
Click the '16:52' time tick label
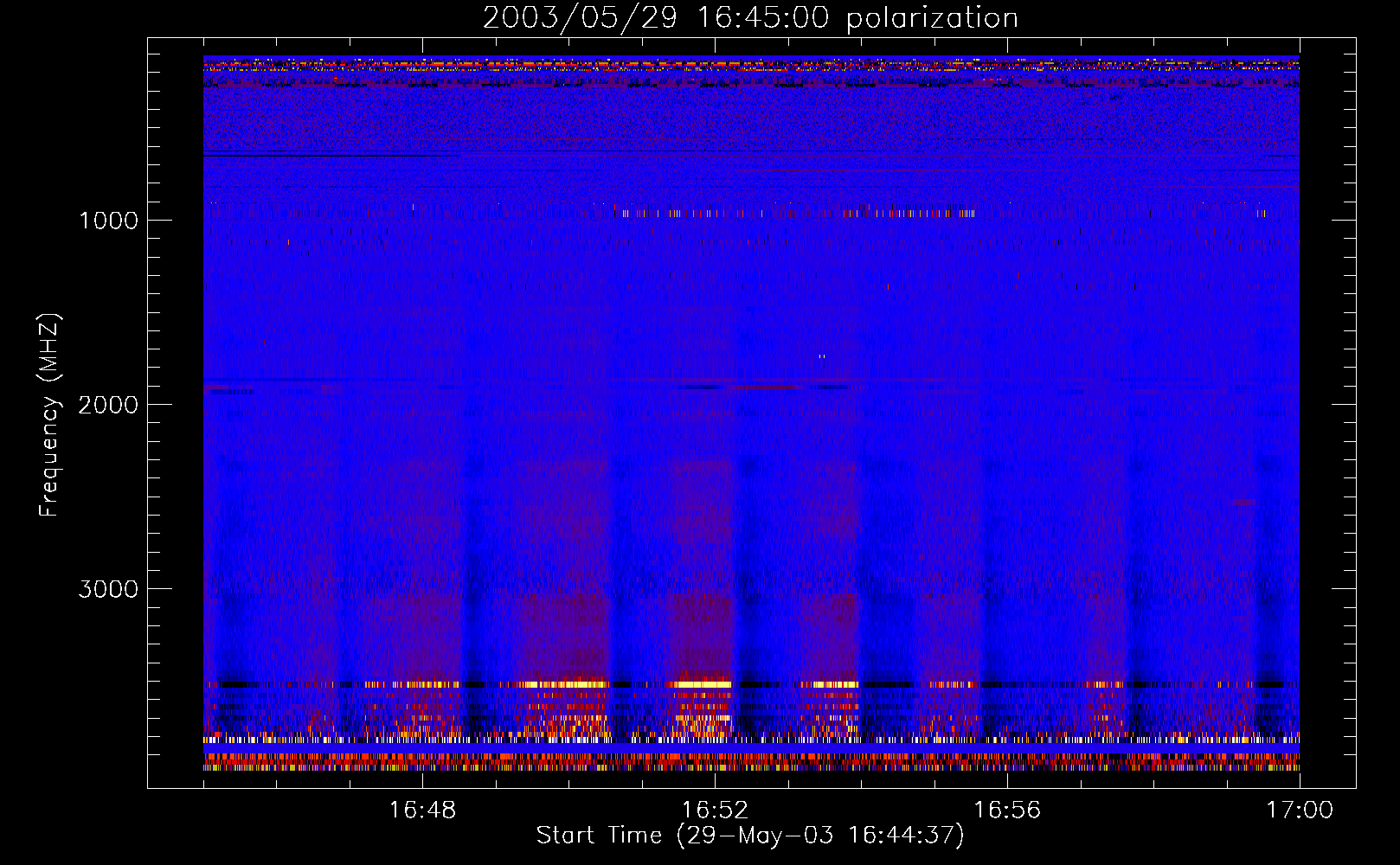pos(715,811)
